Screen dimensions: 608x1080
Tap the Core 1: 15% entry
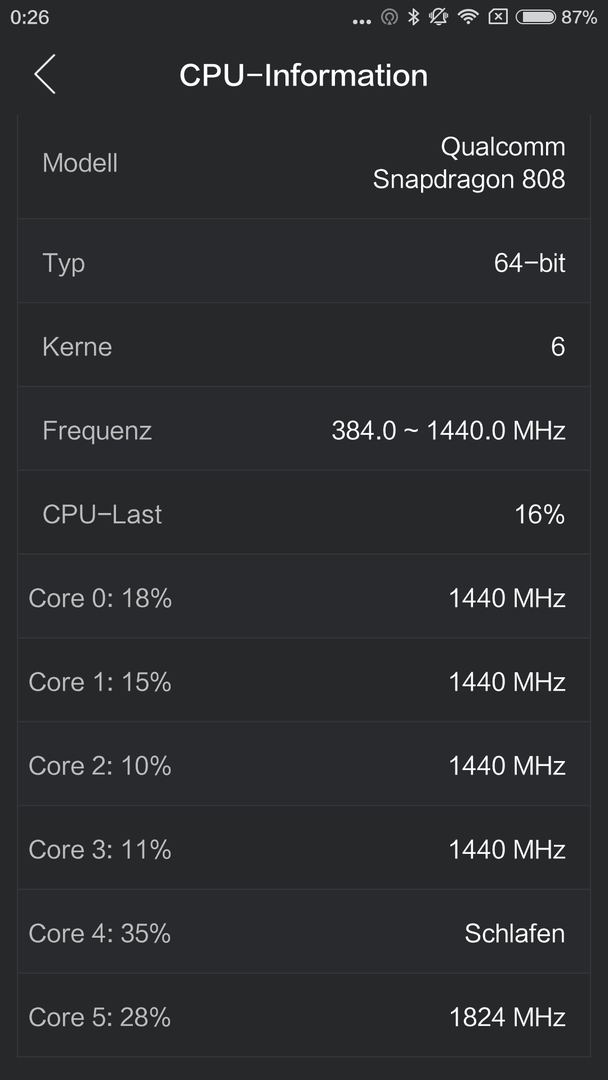click(304, 681)
